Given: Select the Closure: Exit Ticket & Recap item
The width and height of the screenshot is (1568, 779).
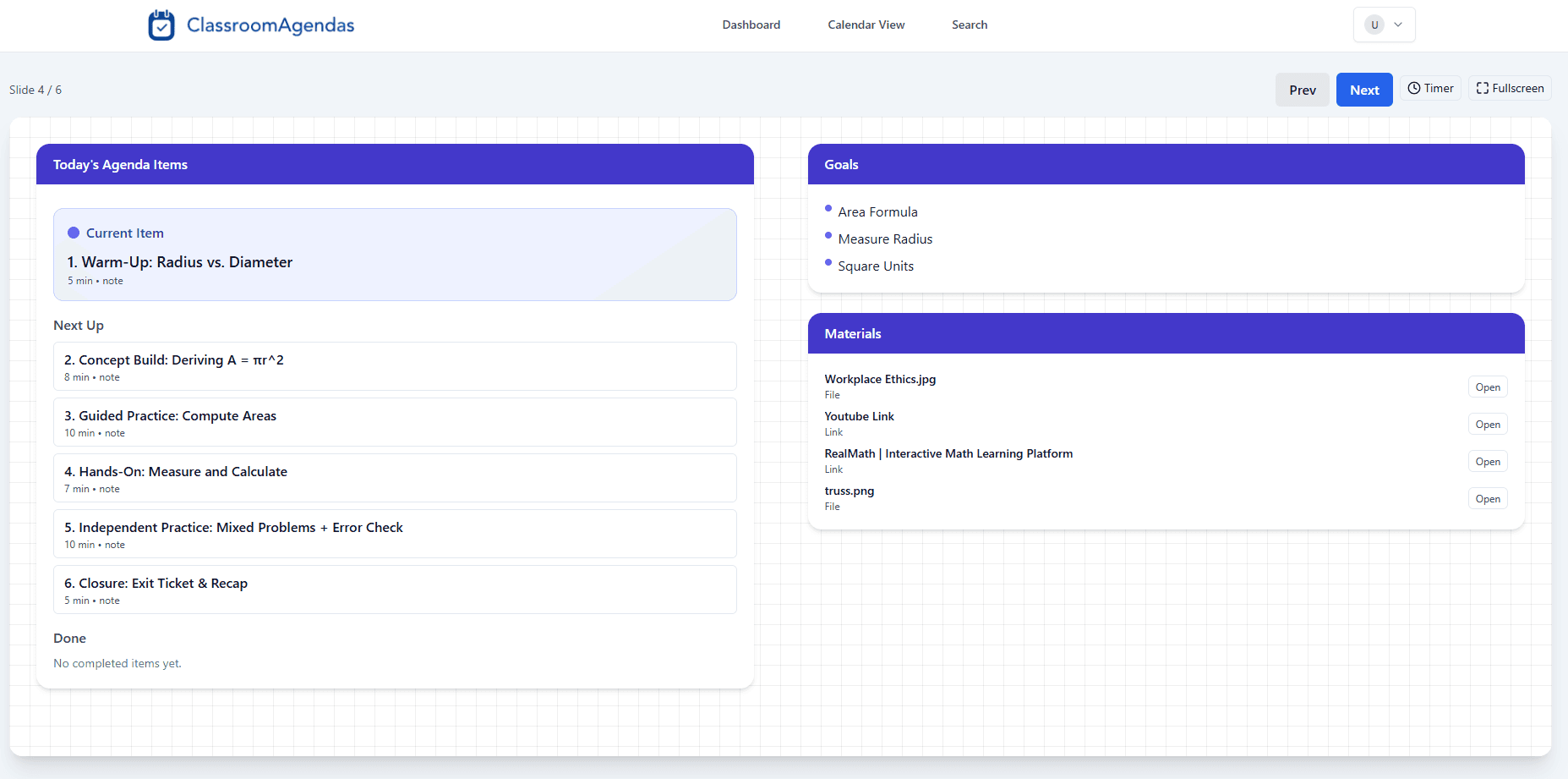Looking at the screenshot, I should (x=394, y=590).
